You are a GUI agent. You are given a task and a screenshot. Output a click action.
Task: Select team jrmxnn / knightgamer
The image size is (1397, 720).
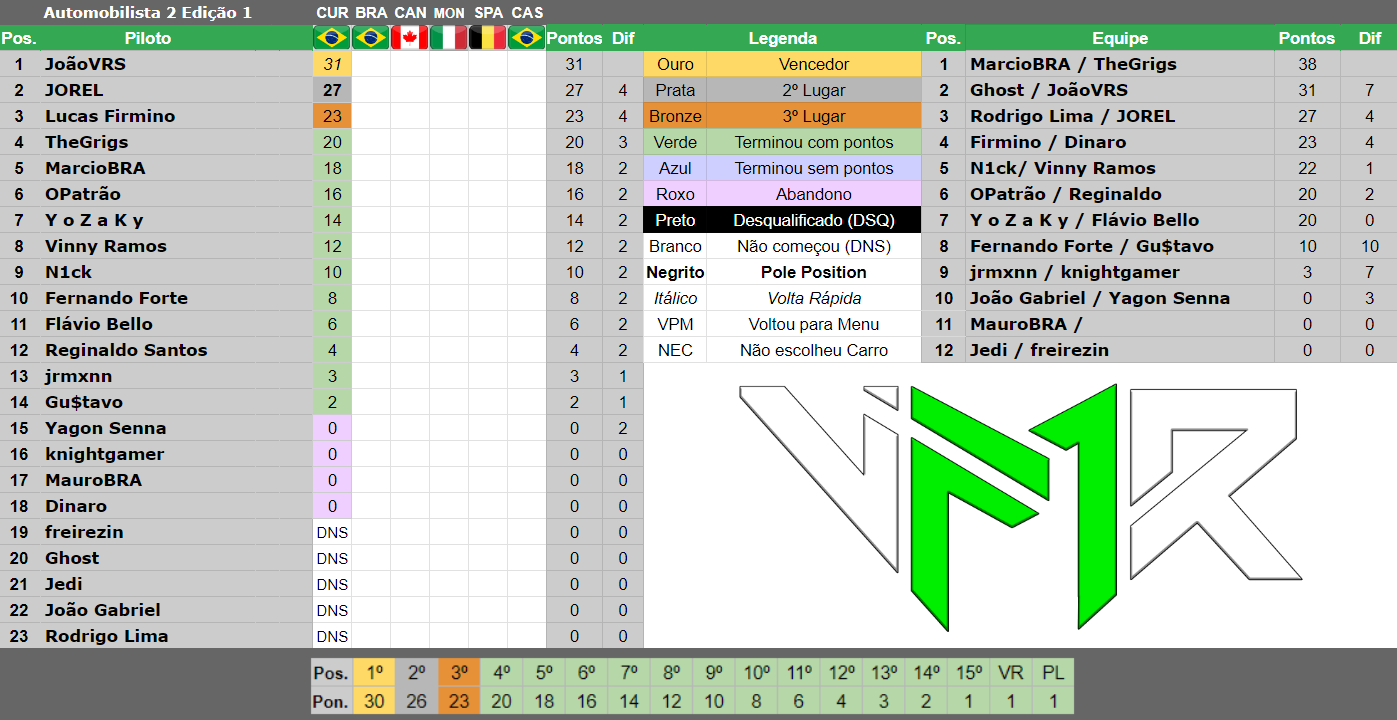pos(1075,272)
